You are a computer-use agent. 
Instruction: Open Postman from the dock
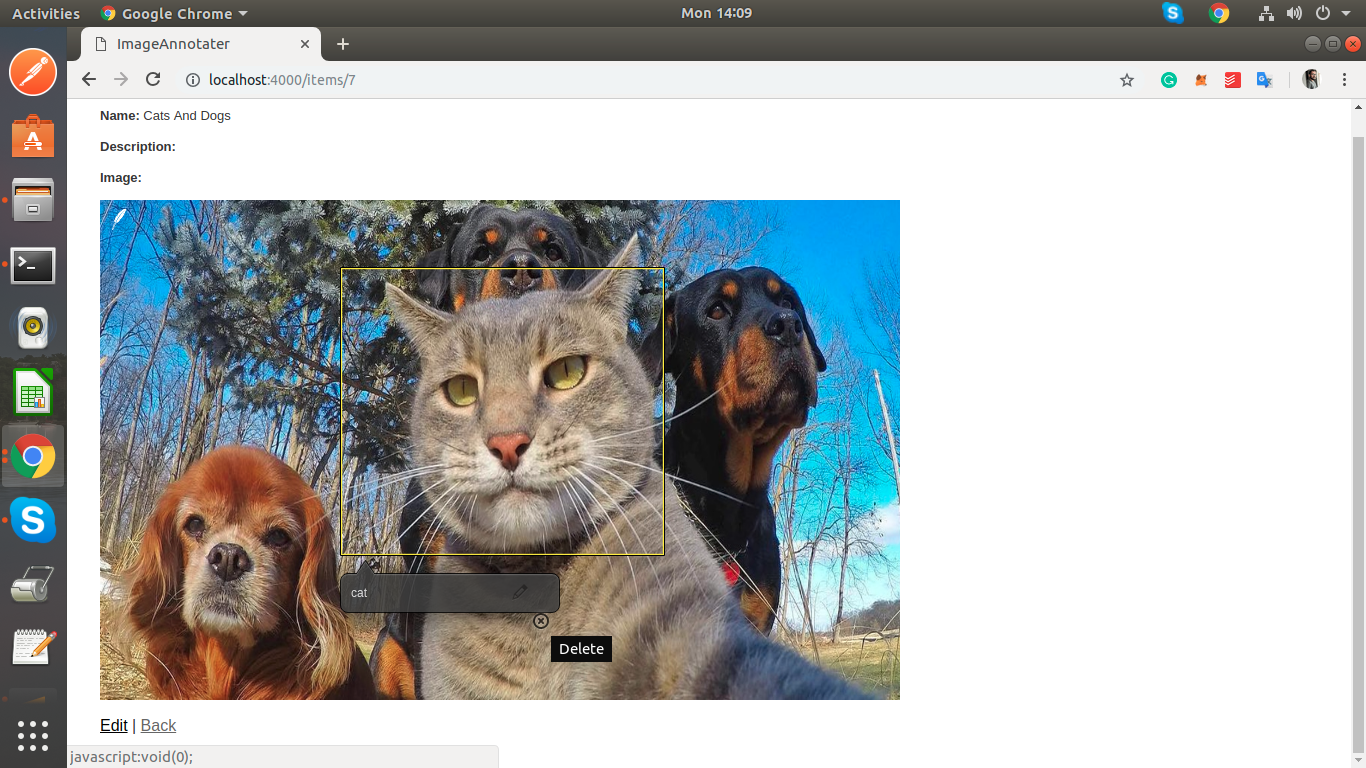(33, 72)
